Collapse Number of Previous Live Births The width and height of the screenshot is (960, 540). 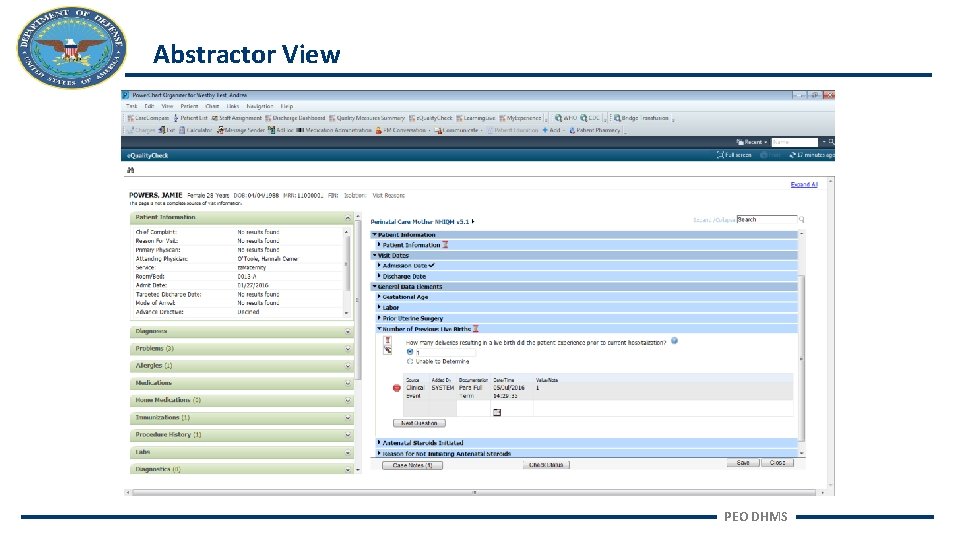379,329
